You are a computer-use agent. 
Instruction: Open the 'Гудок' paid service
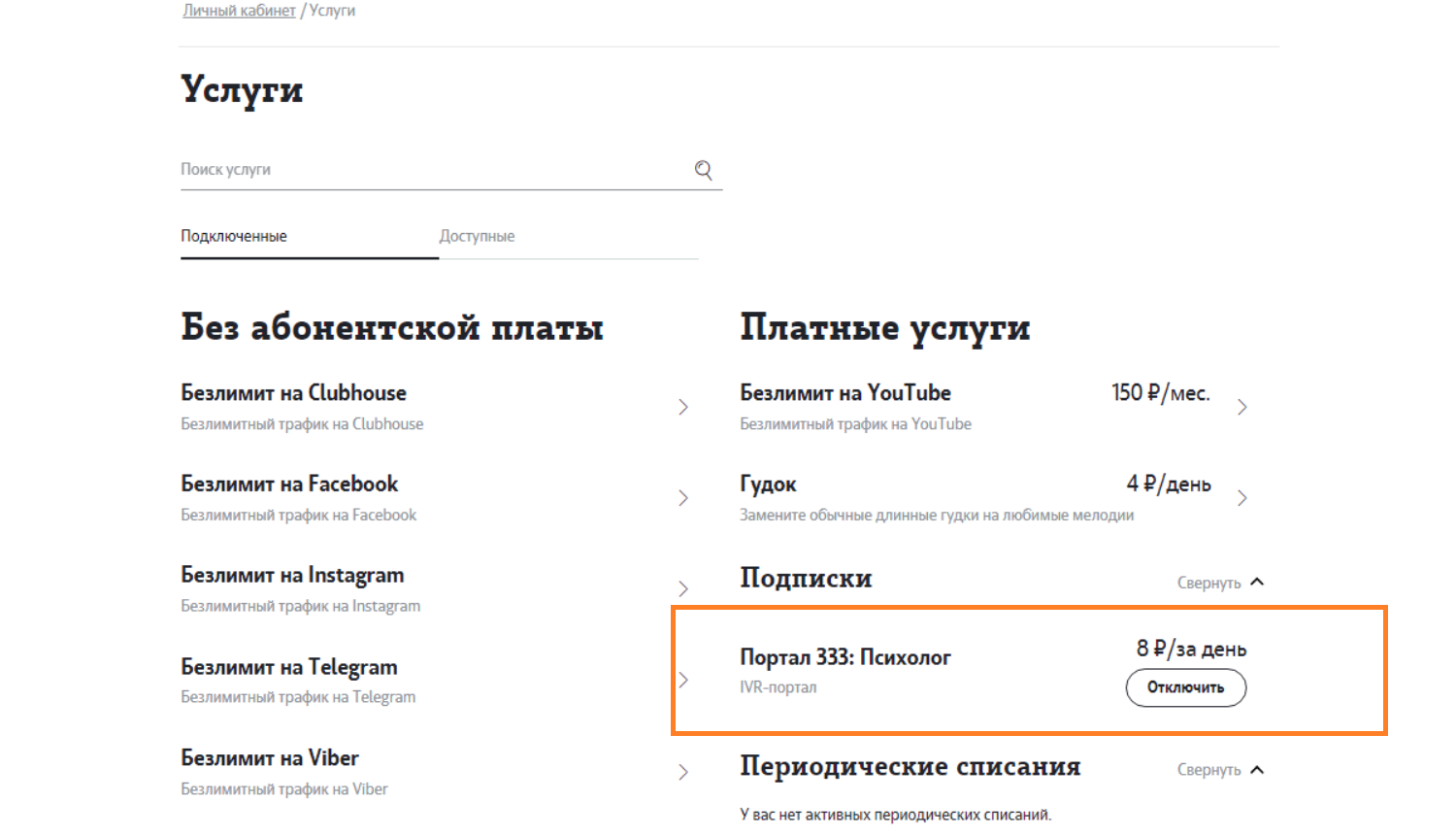[x=768, y=484]
